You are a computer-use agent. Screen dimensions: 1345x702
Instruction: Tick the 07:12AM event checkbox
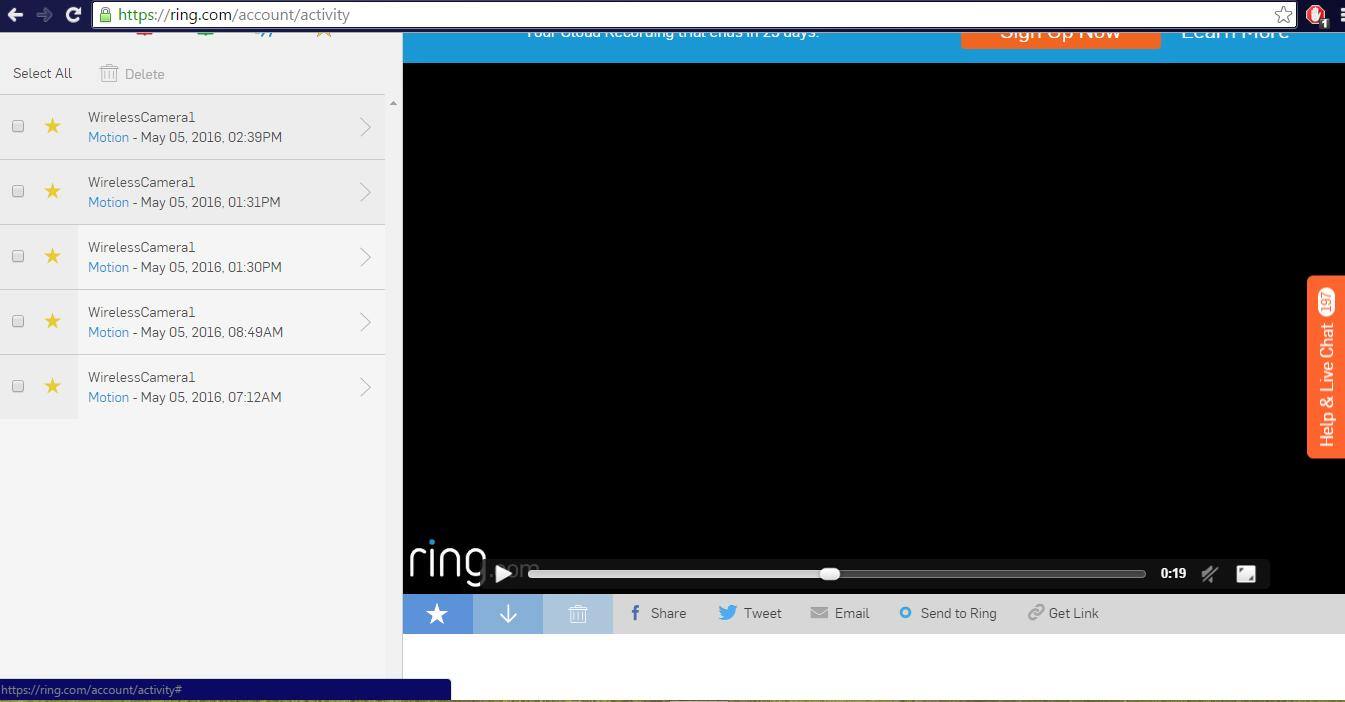pos(18,386)
